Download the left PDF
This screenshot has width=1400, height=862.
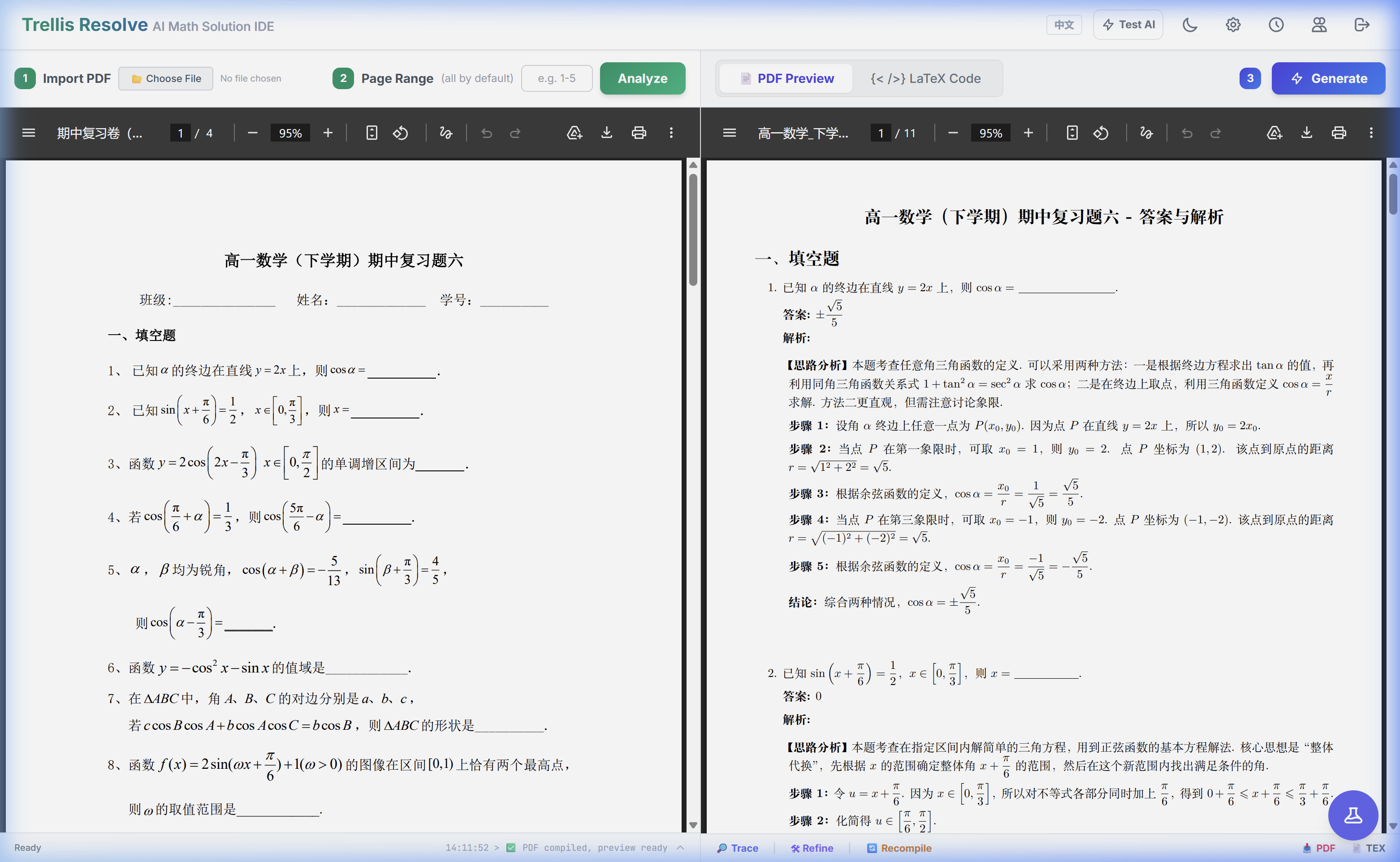click(x=607, y=133)
